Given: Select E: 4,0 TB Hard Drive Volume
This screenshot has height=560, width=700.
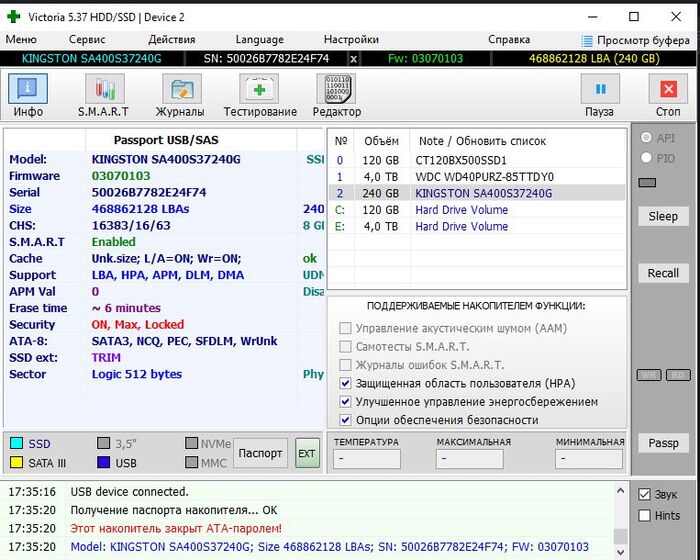Looking at the screenshot, I should 477,226.
